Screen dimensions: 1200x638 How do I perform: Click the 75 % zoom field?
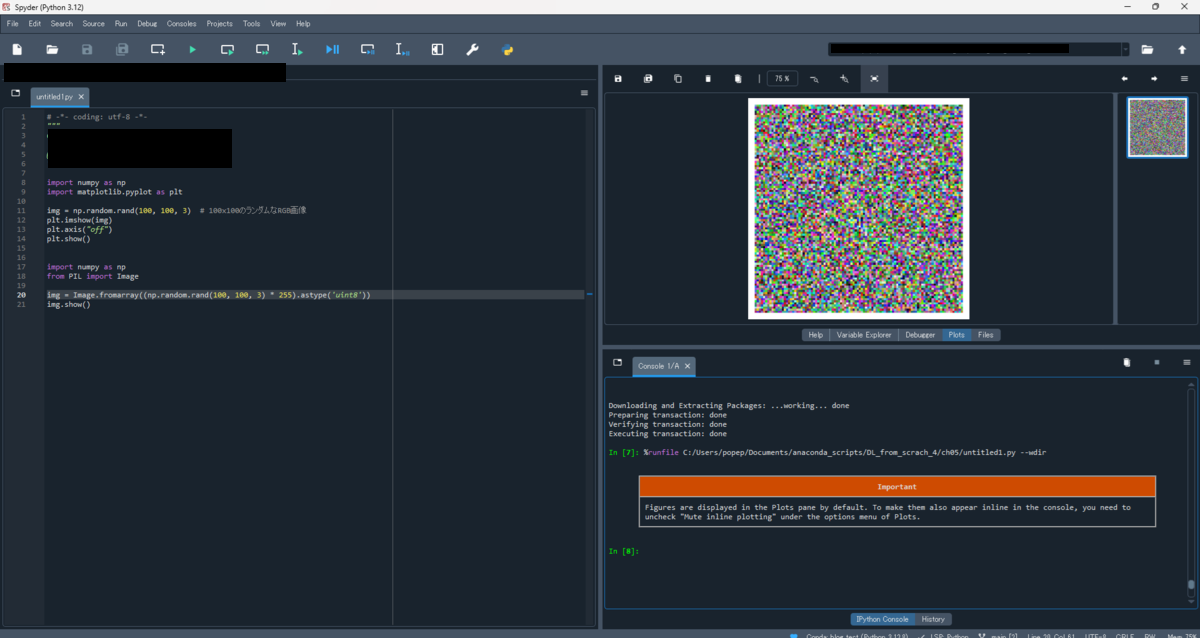click(x=782, y=79)
